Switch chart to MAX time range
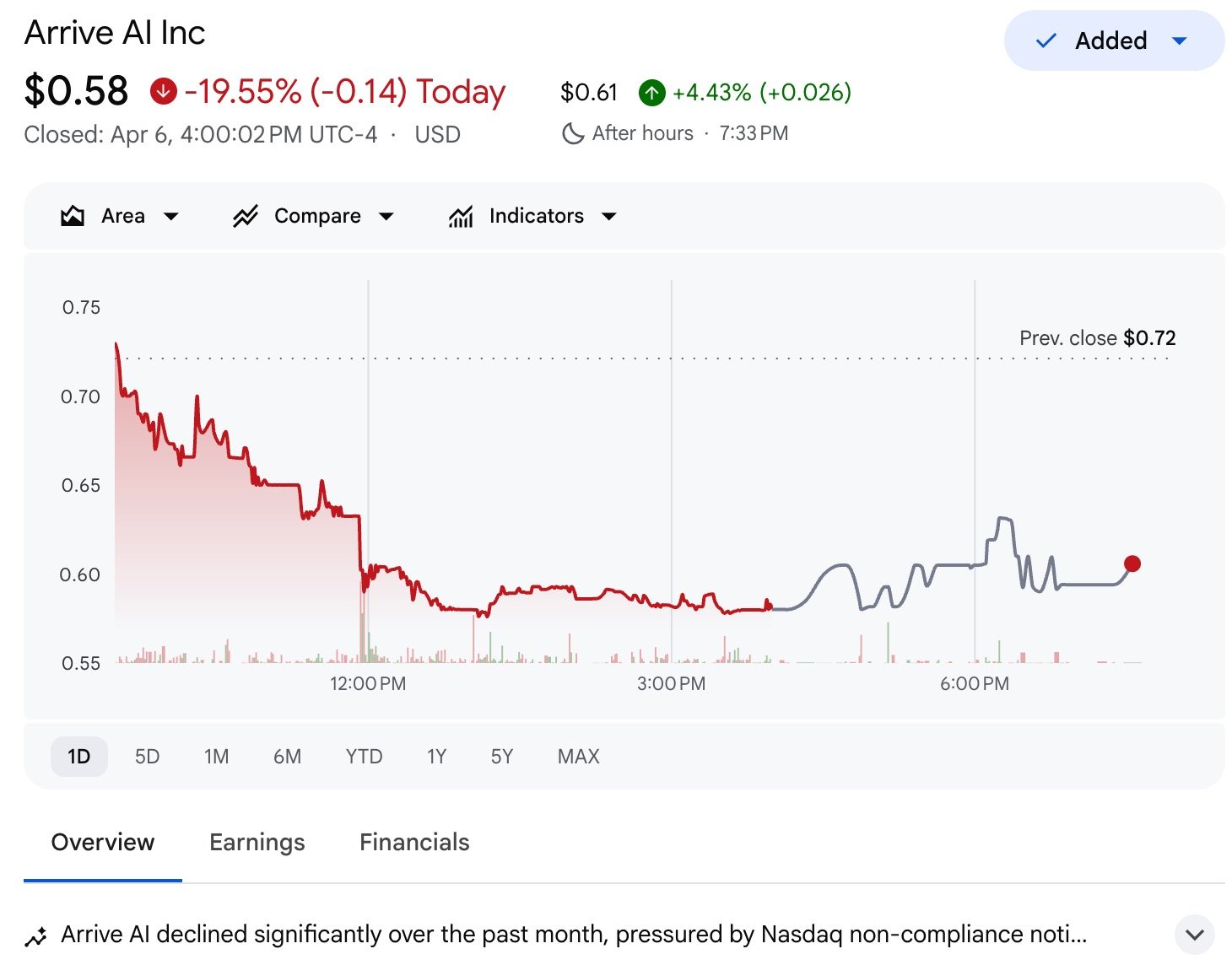Image resolution: width=1232 pixels, height=965 pixels. (577, 757)
